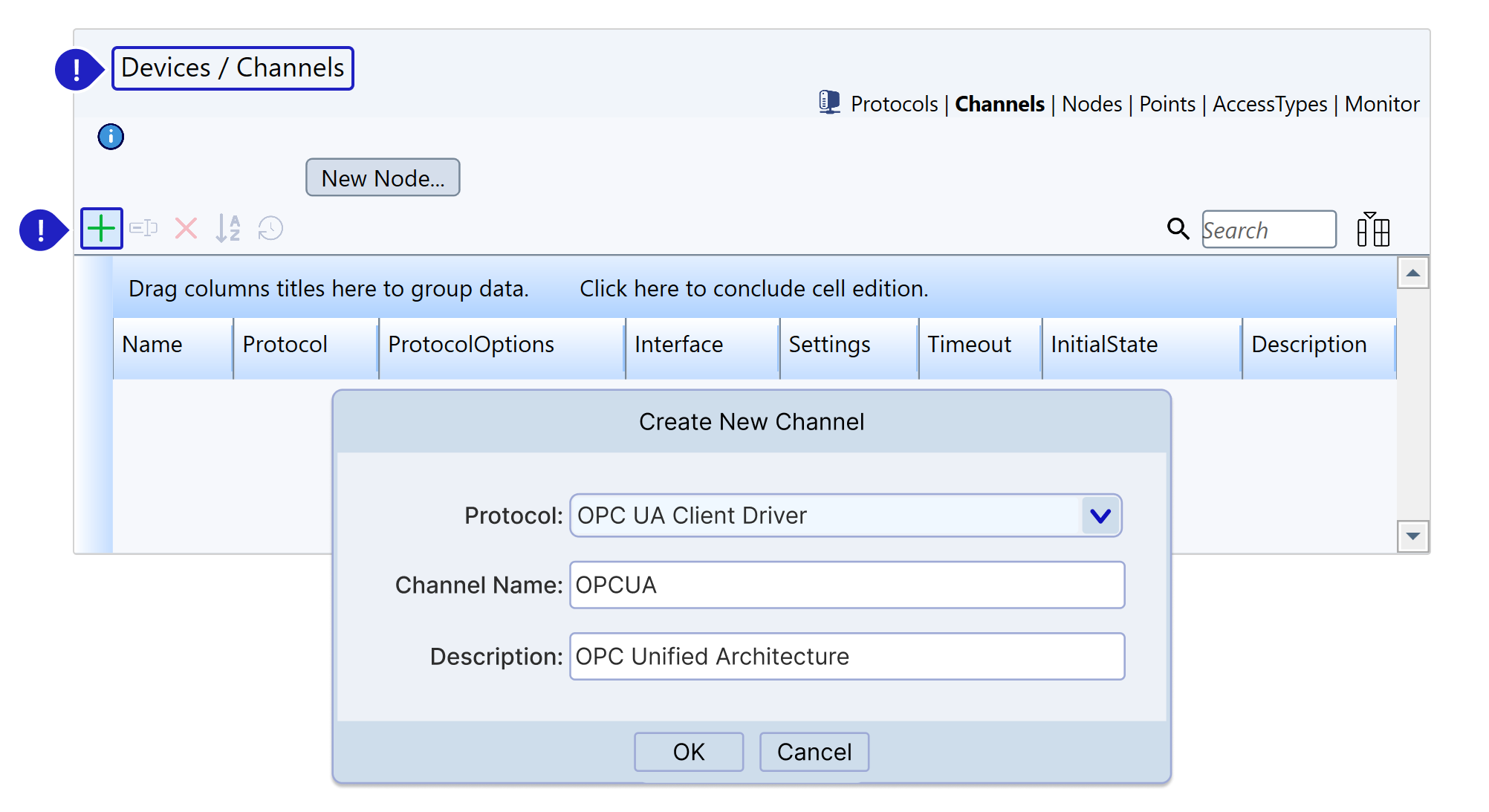Click the Cancel button
This screenshot has height=812, width=1489.
tap(814, 752)
